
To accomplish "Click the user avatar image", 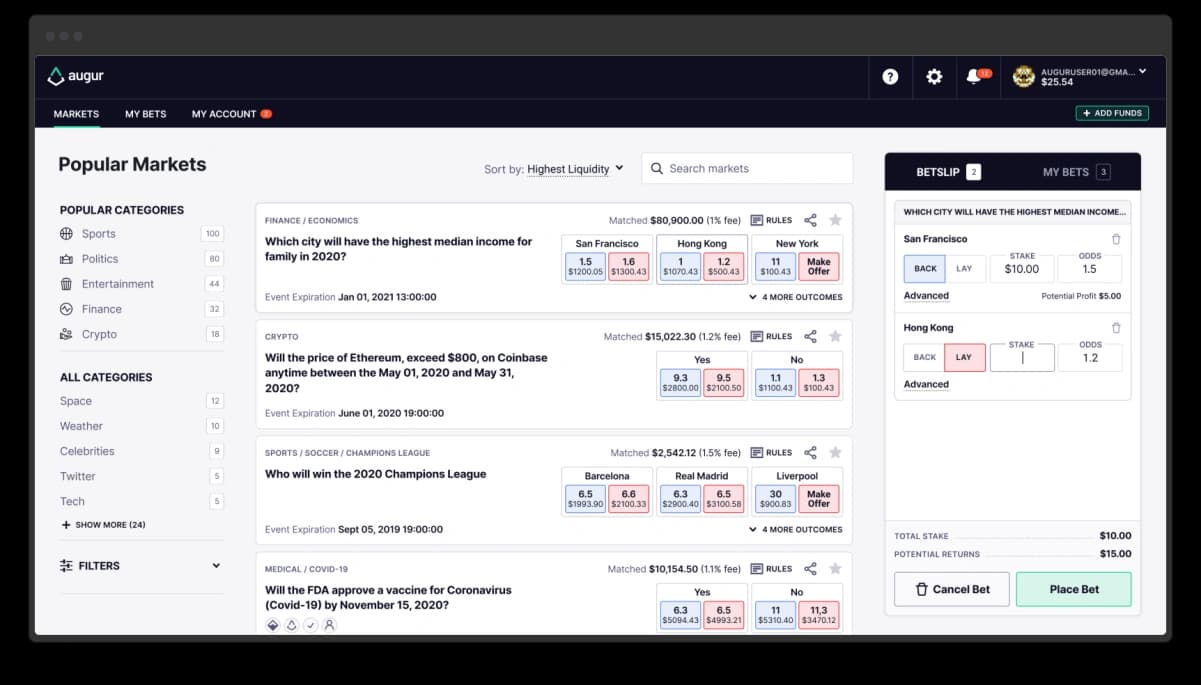I will tap(1023, 77).
